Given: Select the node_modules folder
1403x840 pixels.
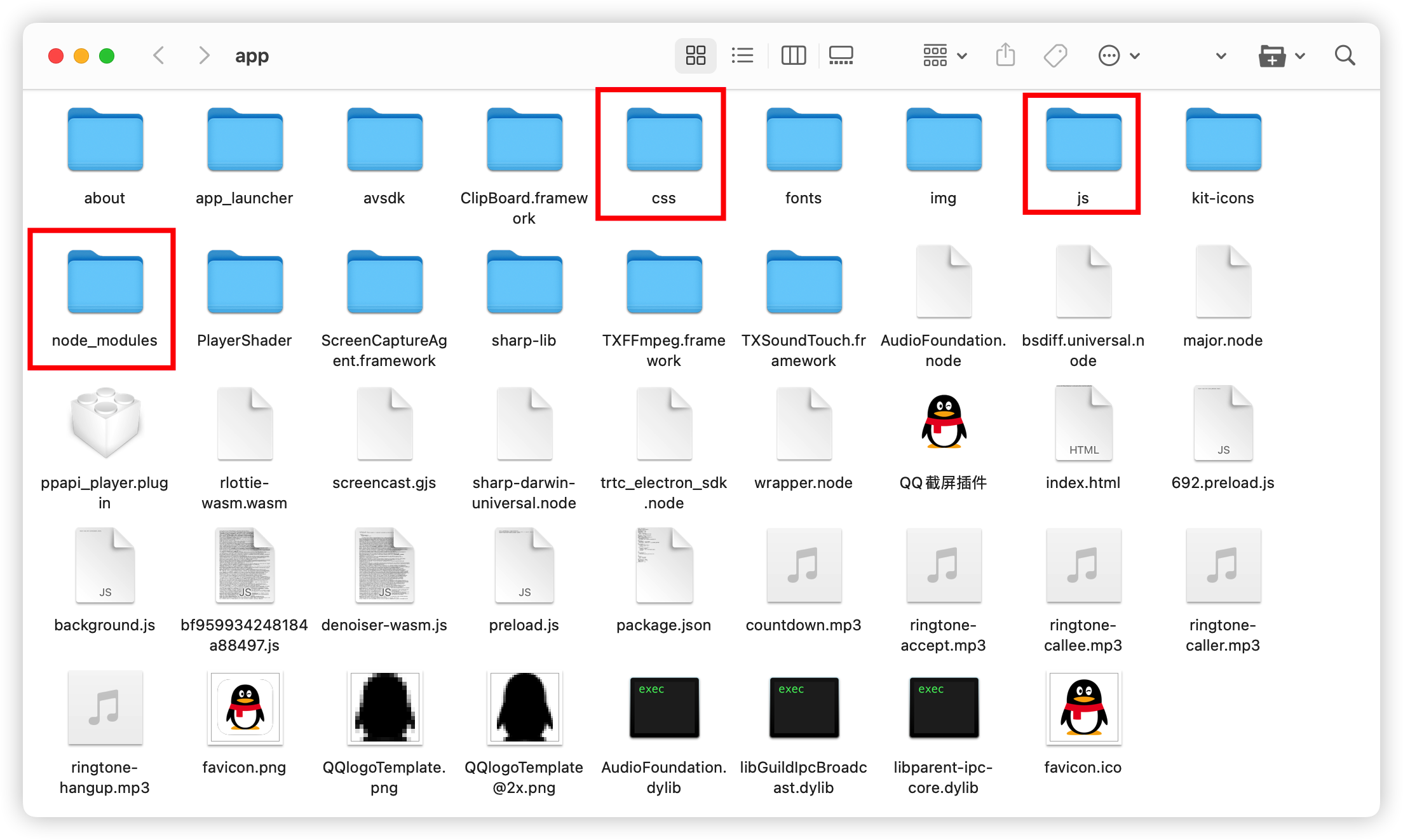Looking at the screenshot, I should (105, 283).
